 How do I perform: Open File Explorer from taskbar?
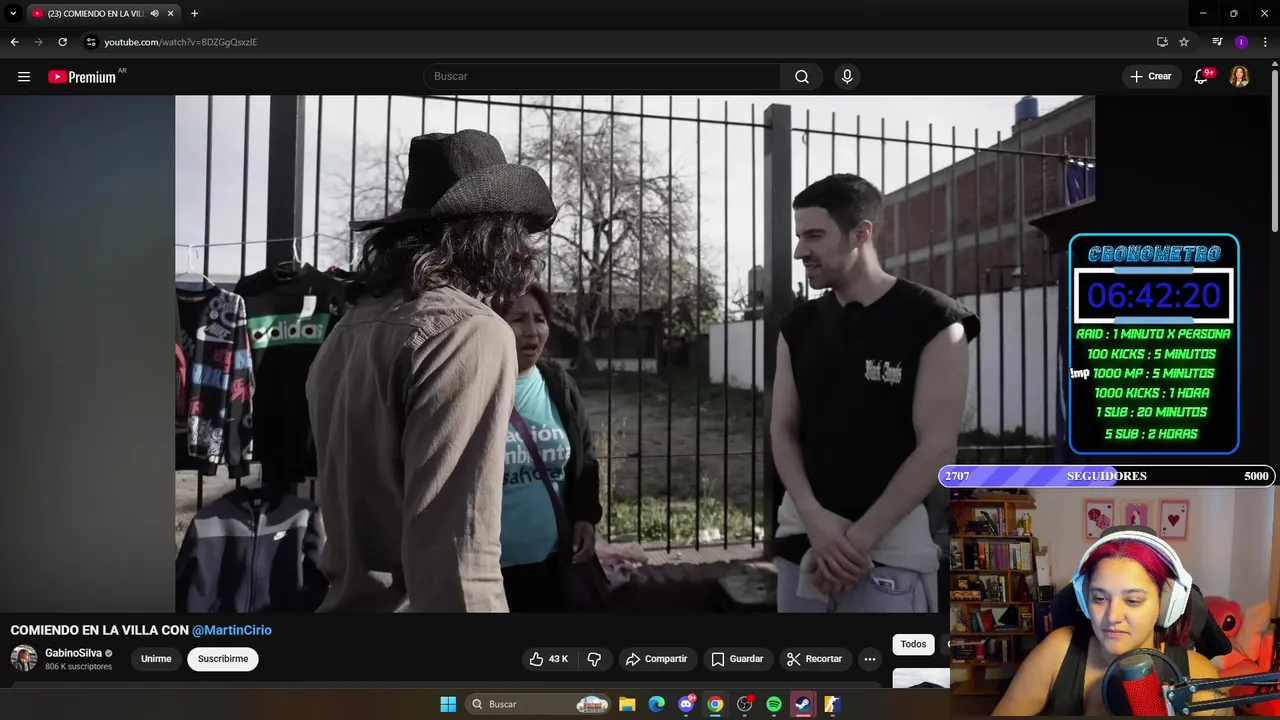[627, 704]
